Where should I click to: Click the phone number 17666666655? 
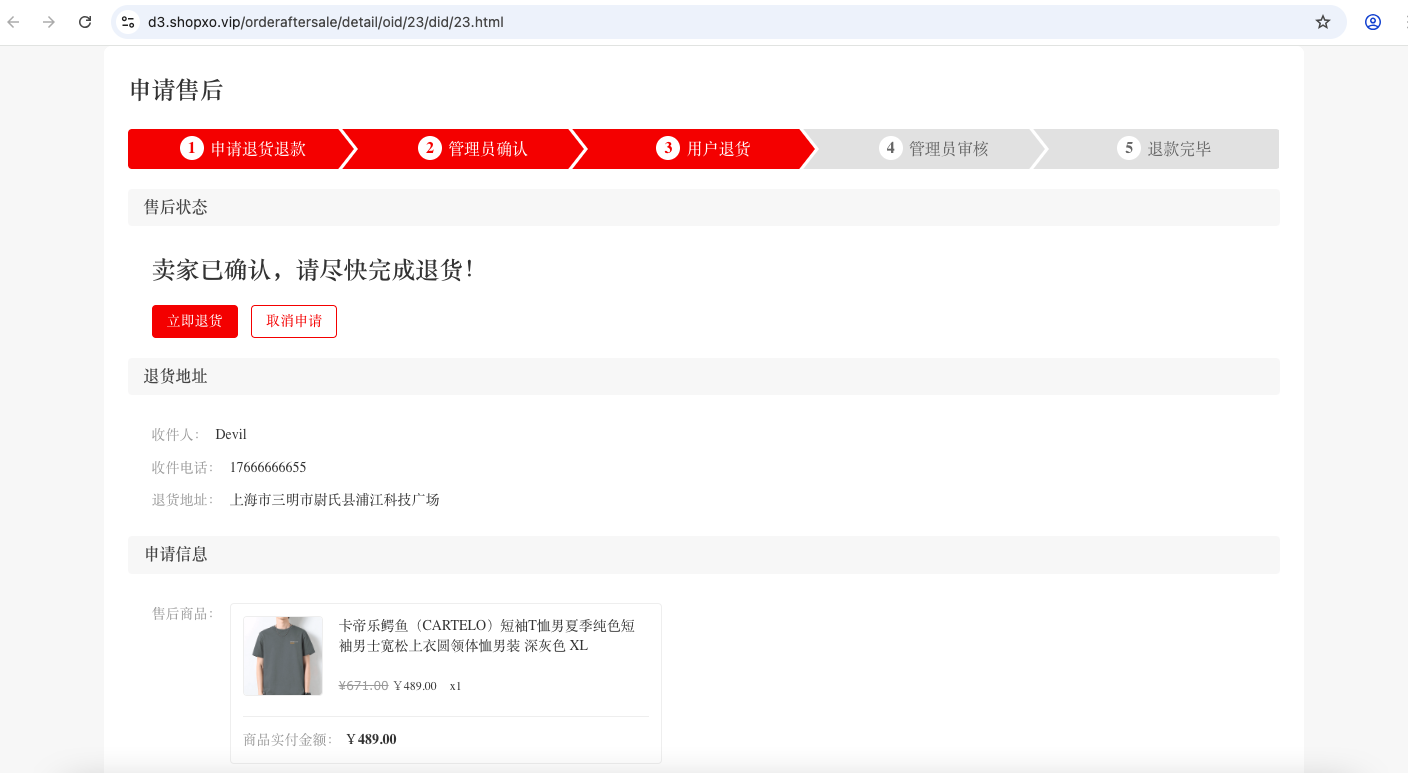[x=268, y=467]
